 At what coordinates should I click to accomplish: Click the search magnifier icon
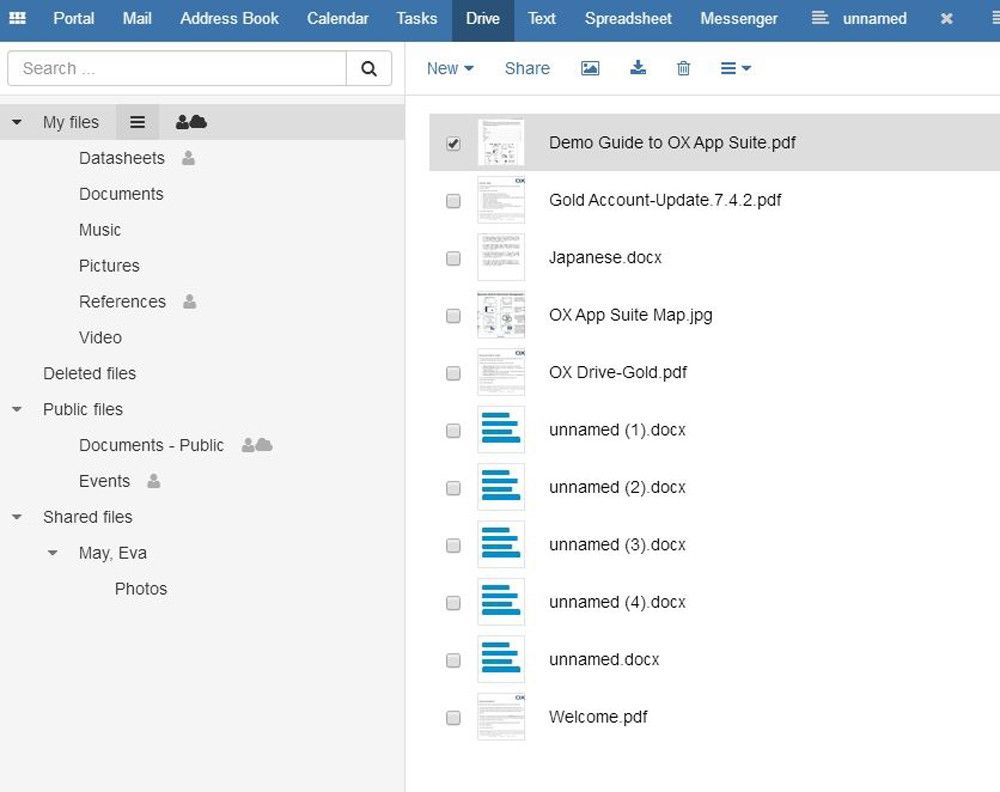369,68
